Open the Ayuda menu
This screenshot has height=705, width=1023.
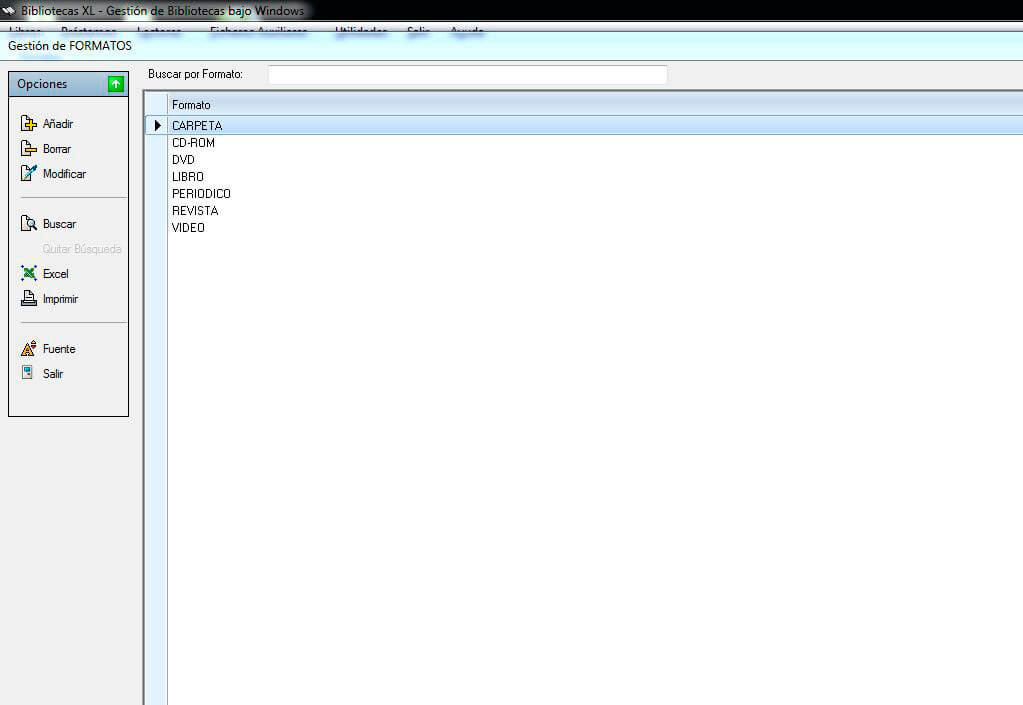[x=467, y=31]
